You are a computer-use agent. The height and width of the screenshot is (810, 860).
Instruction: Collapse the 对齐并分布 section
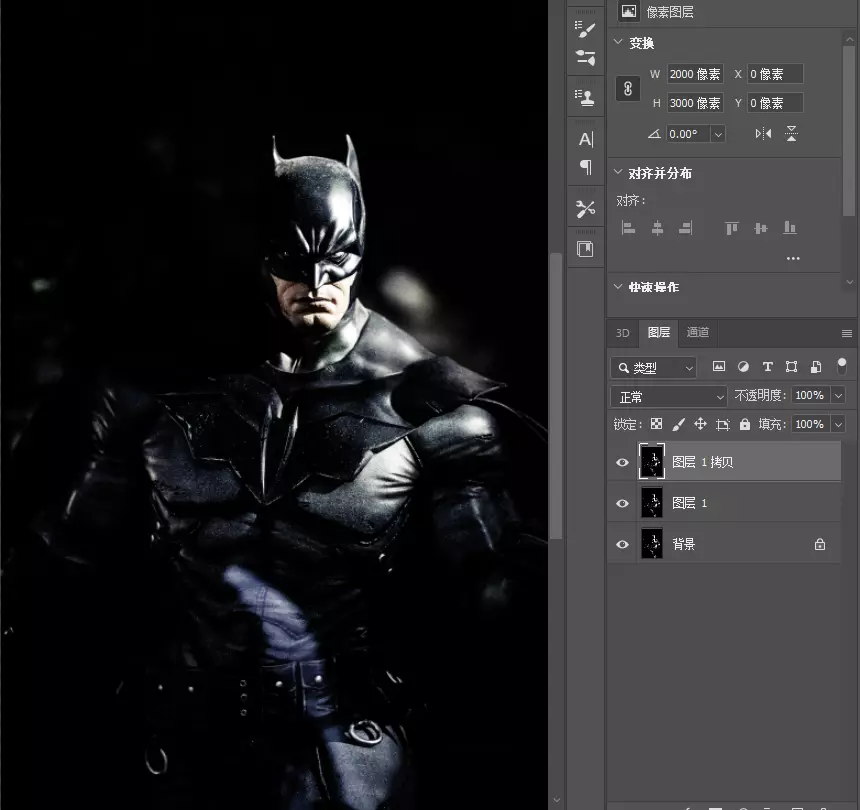point(618,172)
